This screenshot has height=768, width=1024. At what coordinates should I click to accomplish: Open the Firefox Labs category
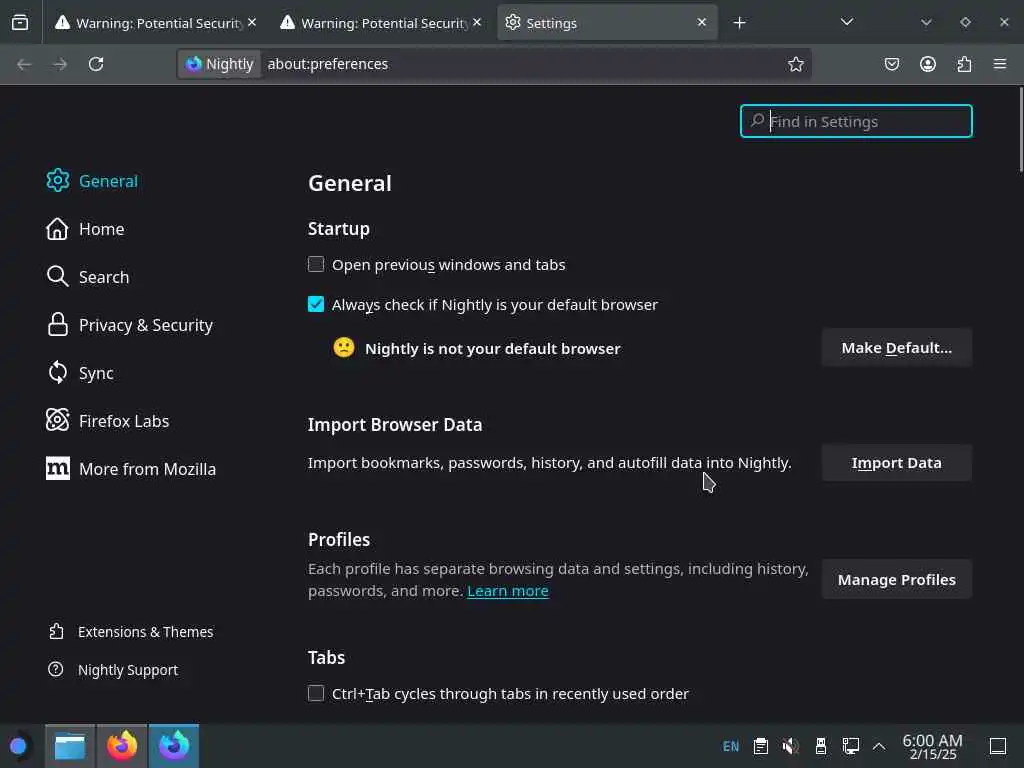pos(108,421)
